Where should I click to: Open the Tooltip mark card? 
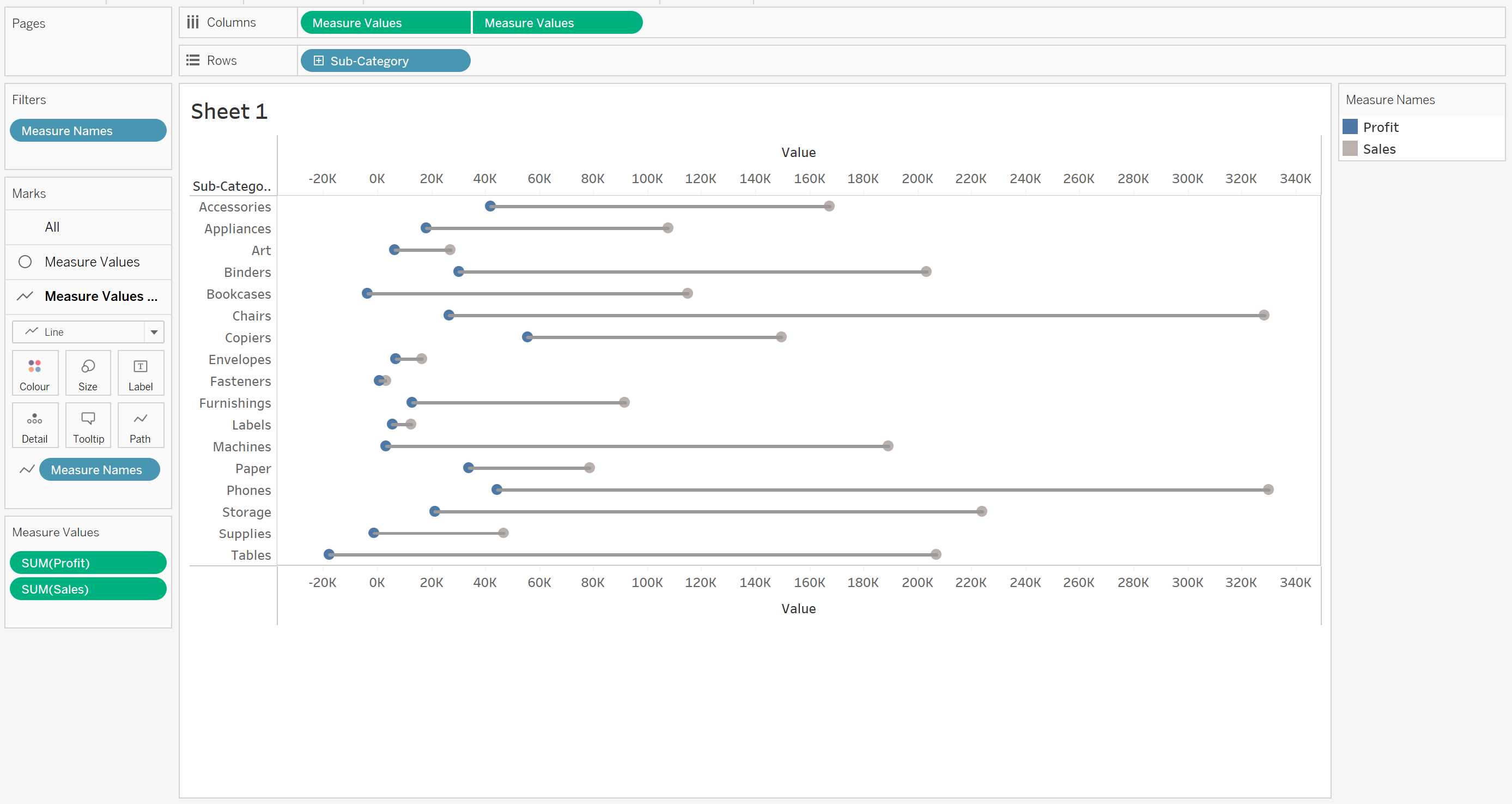[88, 425]
